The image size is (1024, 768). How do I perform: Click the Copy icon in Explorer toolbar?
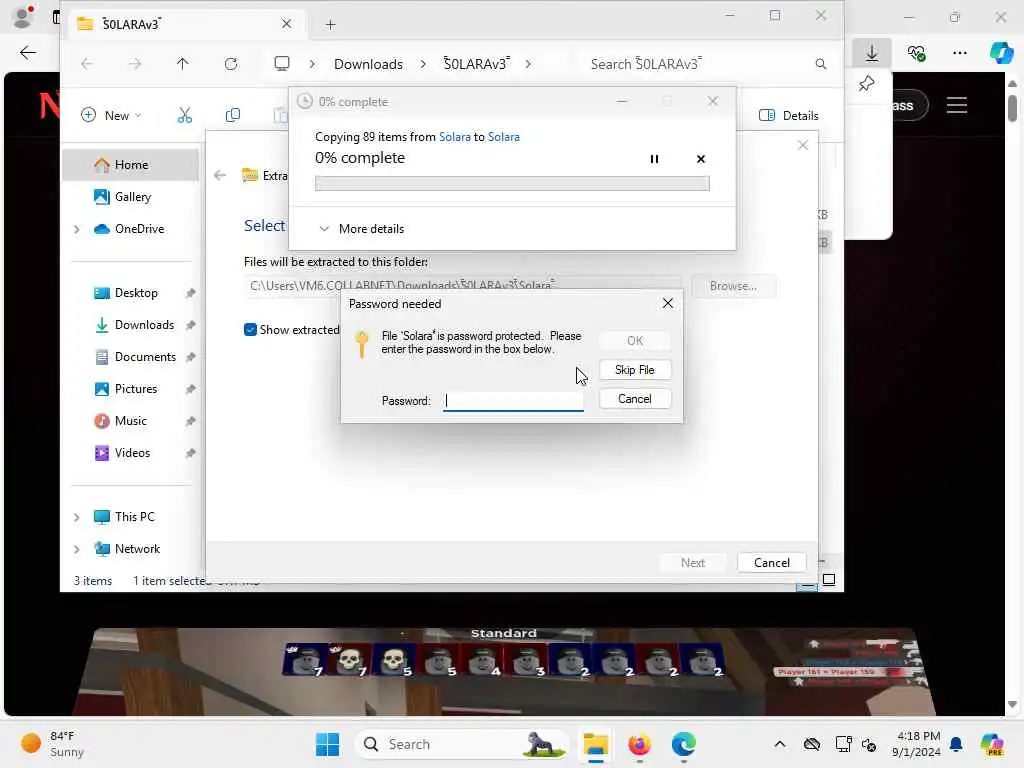(x=232, y=116)
